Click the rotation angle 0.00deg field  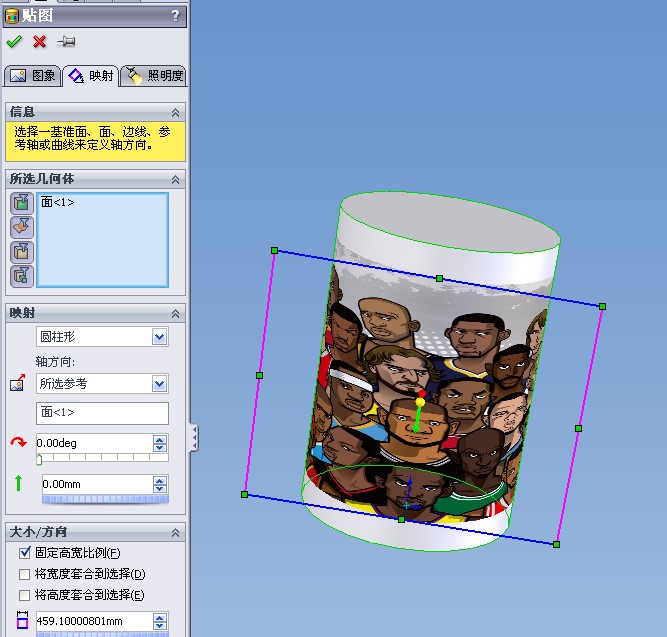94,443
